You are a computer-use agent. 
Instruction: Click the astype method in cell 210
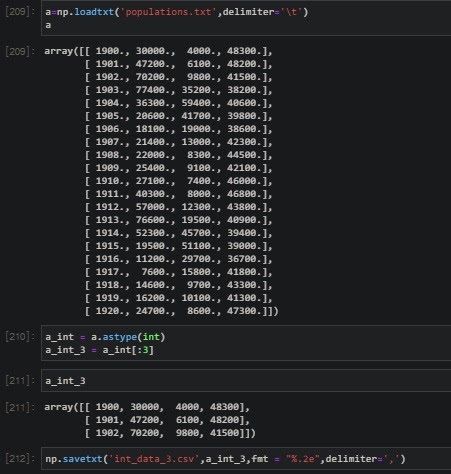point(120,337)
